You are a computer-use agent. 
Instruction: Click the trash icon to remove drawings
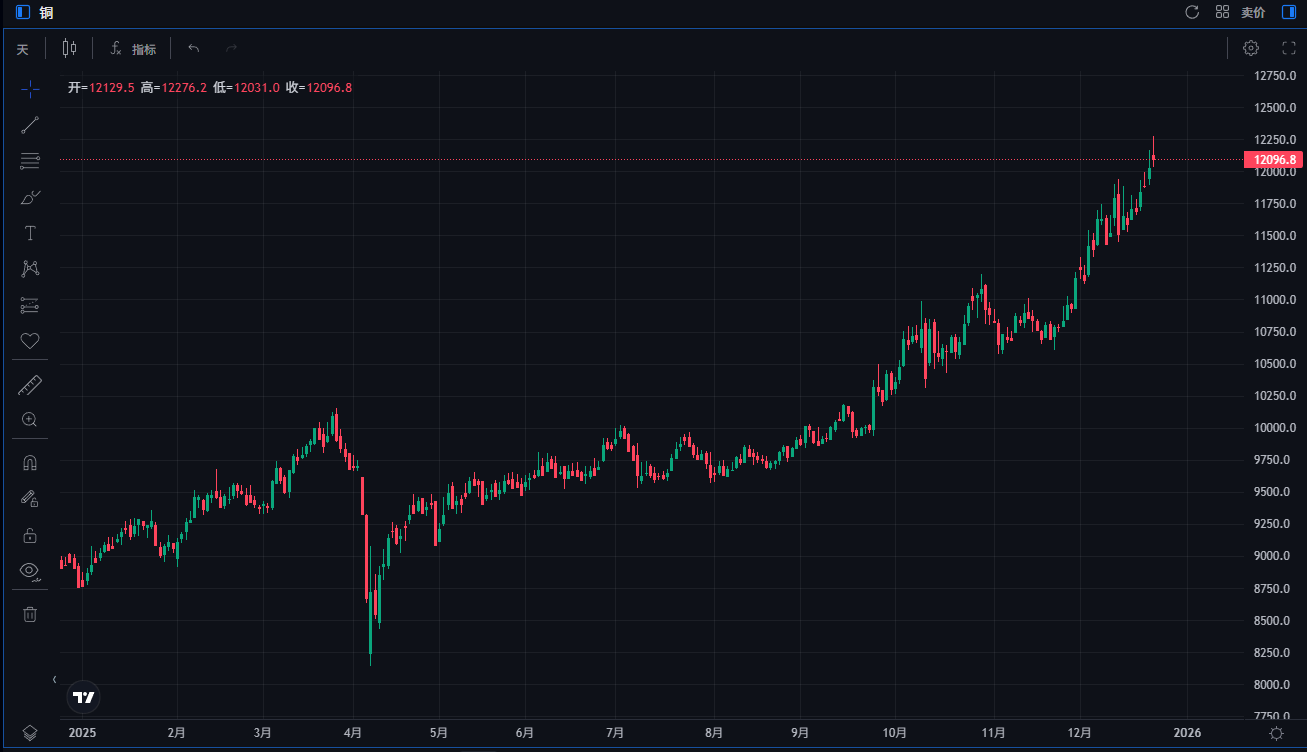pos(30,614)
